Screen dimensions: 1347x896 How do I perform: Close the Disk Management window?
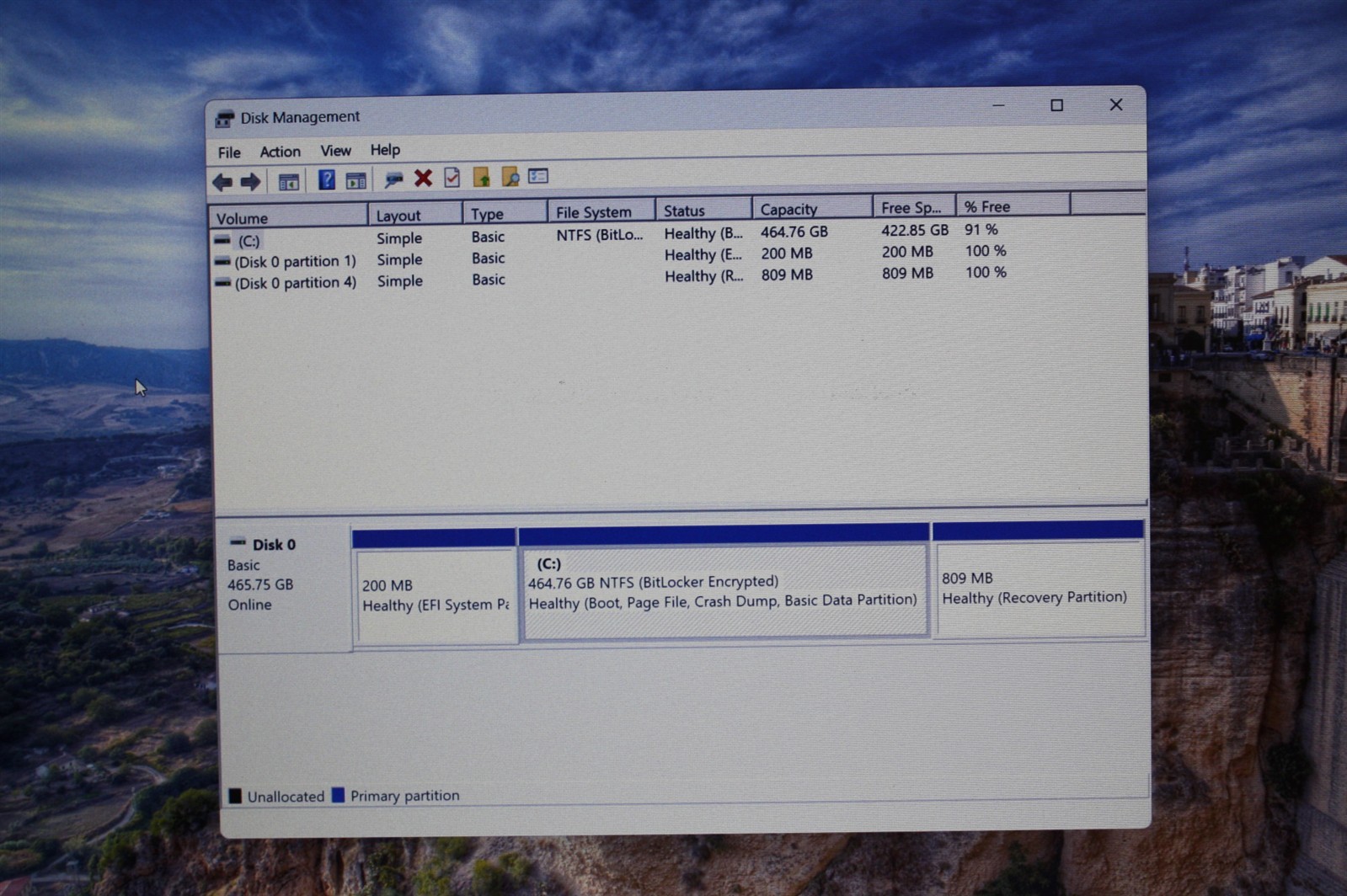[1116, 104]
